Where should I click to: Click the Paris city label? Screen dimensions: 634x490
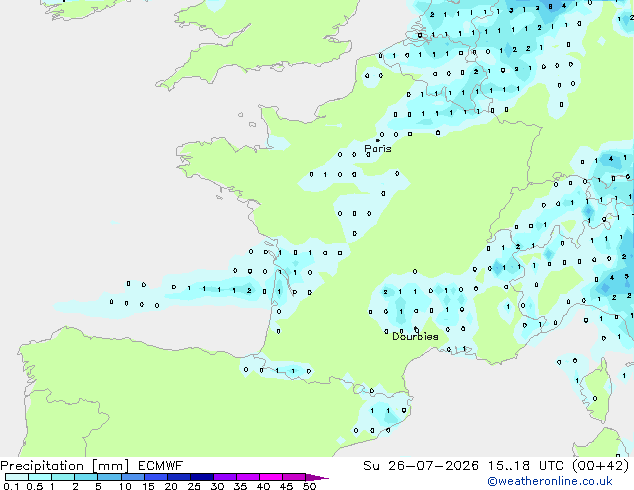click(378, 149)
